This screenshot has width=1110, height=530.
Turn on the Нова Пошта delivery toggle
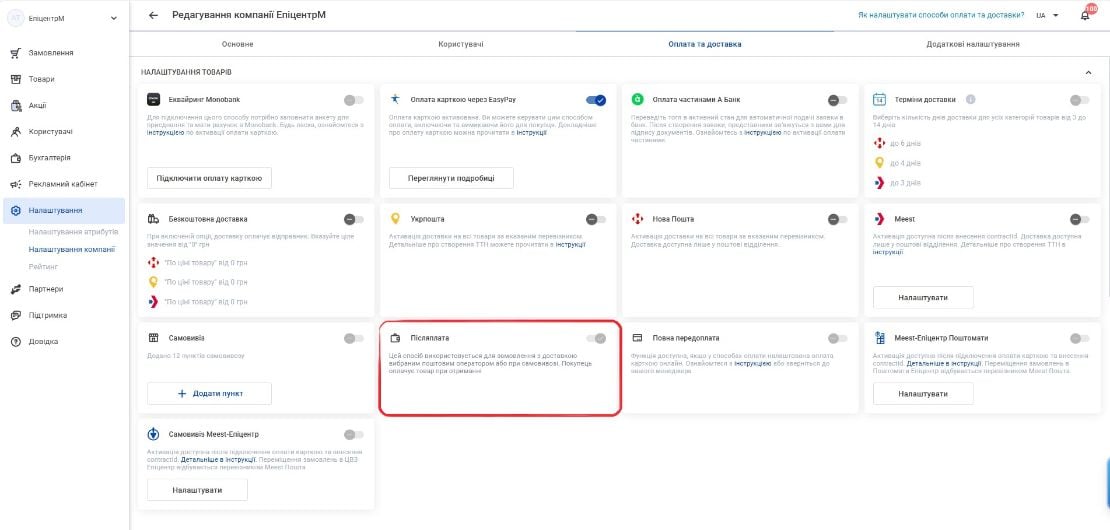pos(837,219)
